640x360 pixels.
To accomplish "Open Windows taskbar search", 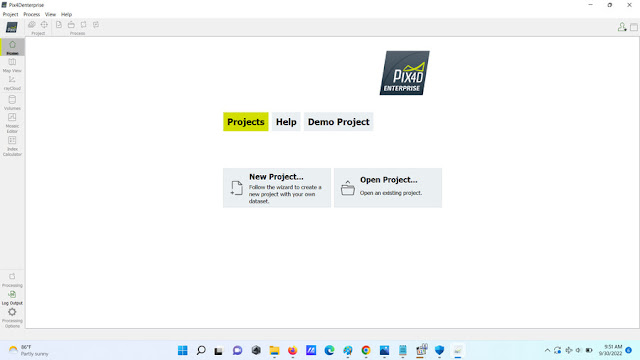I will click(201, 350).
